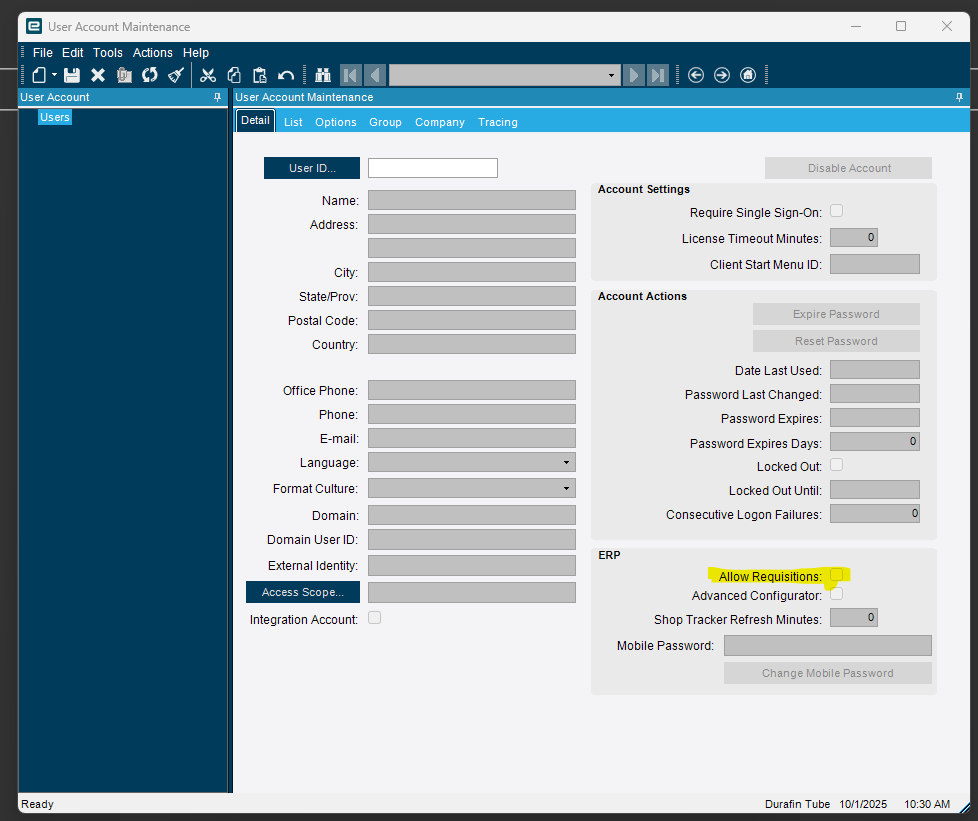The height and width of the screenshot is (821, 978).
Task: Go to the Home toolbar icon
Action: coord(748,75)
